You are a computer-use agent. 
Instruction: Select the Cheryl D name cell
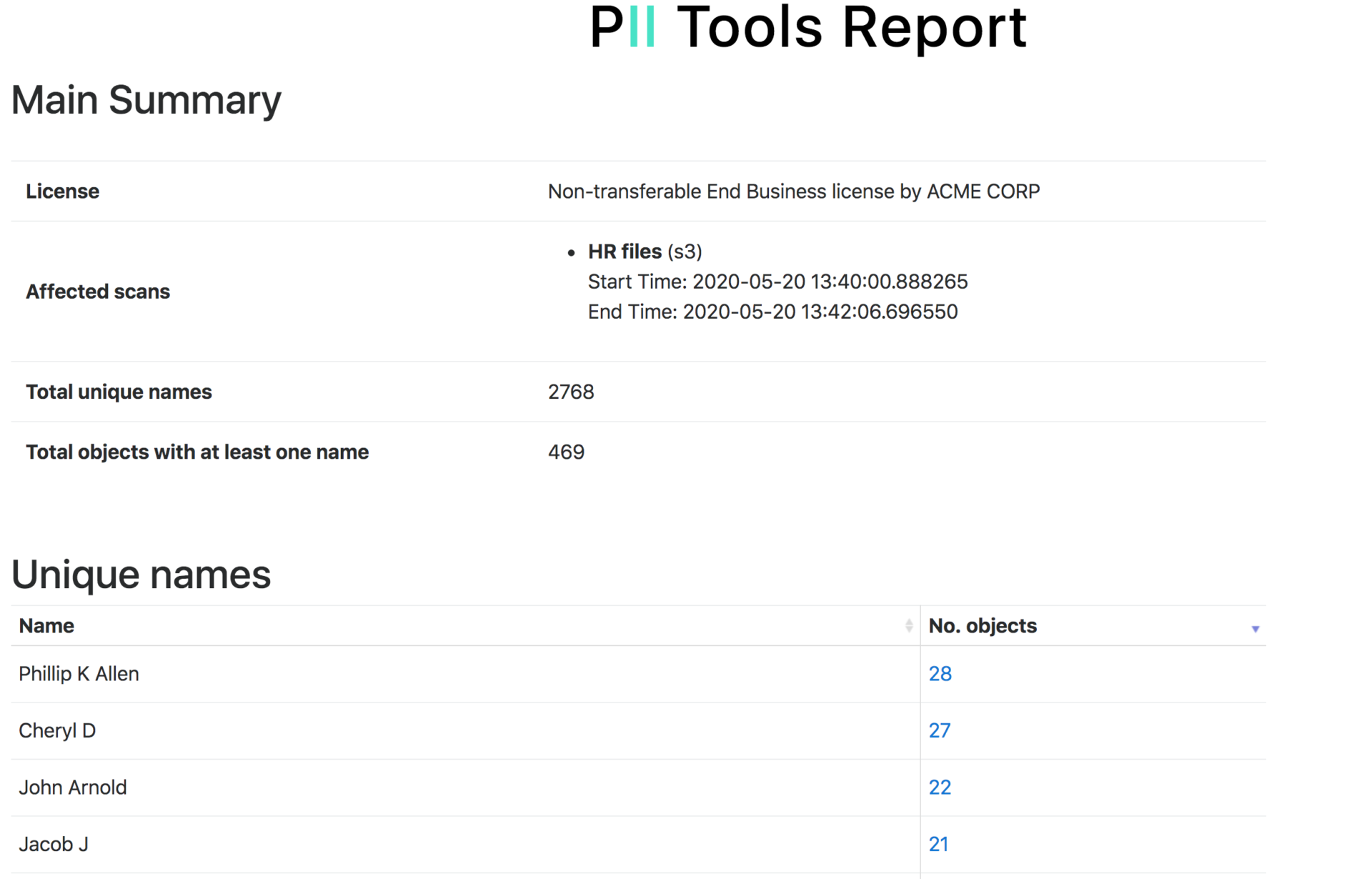(56, 730)
